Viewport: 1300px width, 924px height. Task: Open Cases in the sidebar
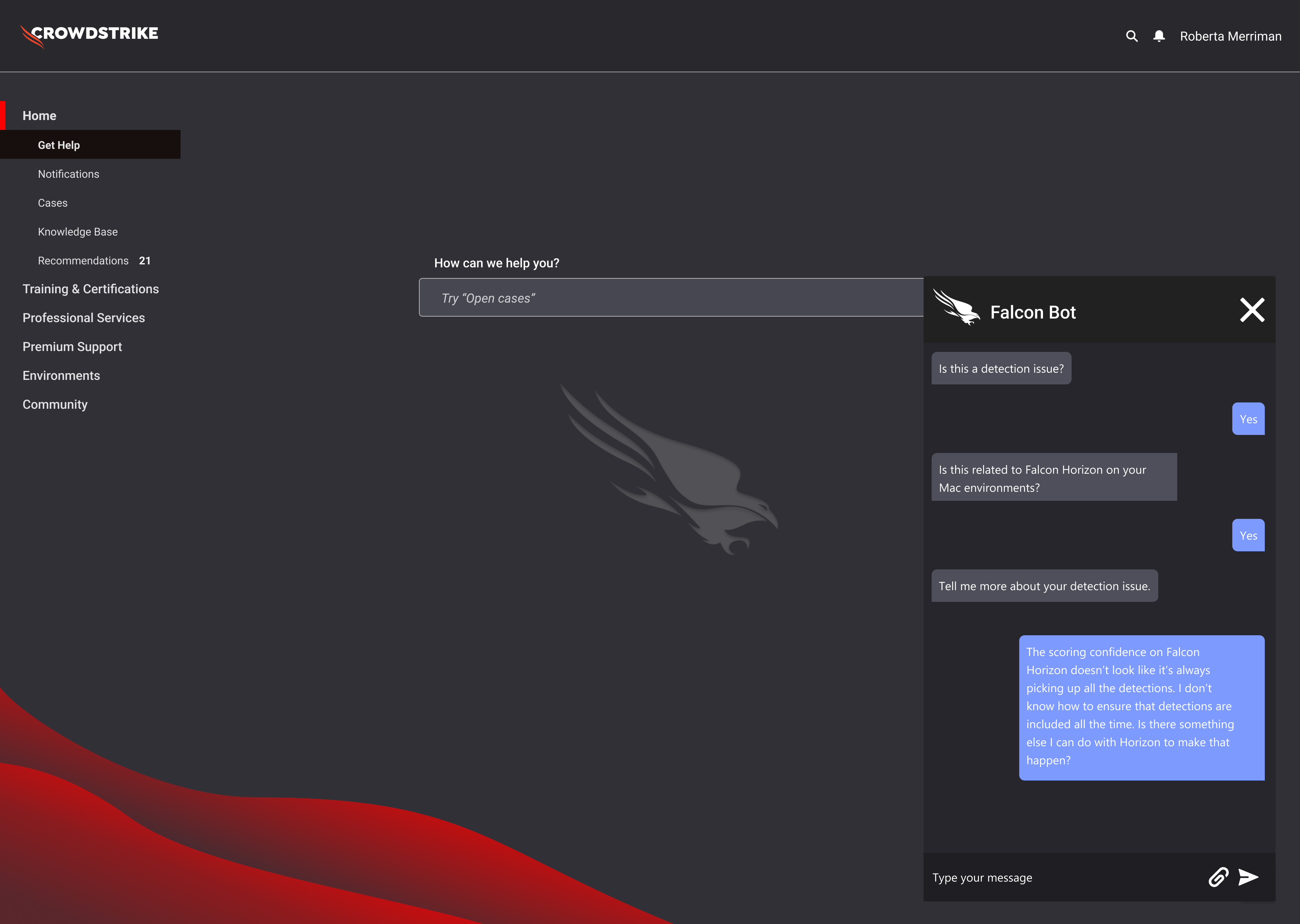[52, 203]
